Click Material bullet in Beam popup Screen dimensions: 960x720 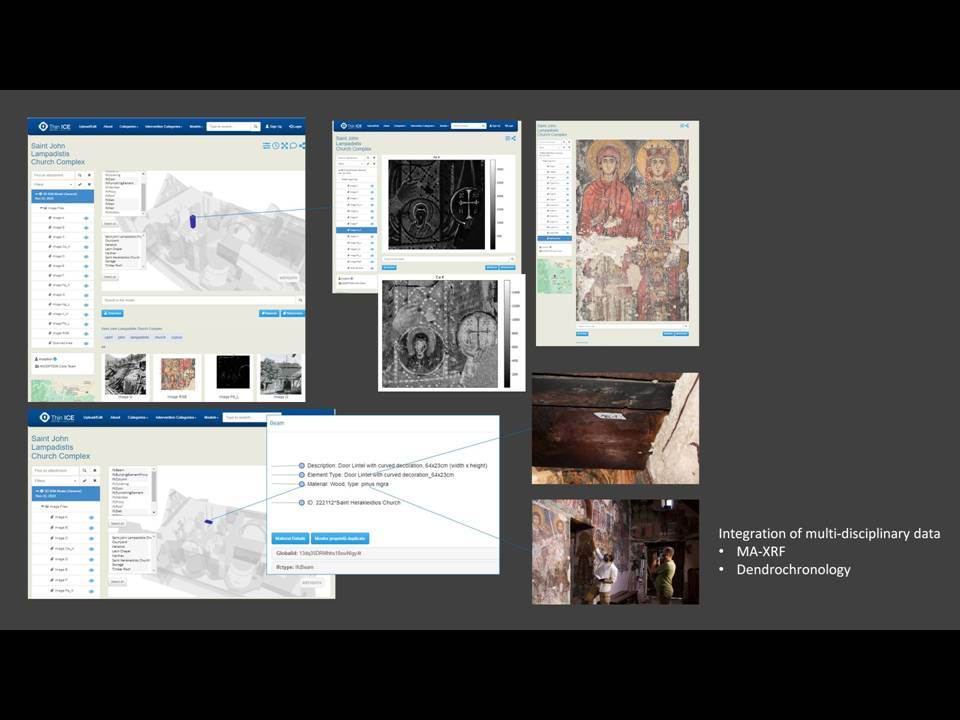[302, 484]
